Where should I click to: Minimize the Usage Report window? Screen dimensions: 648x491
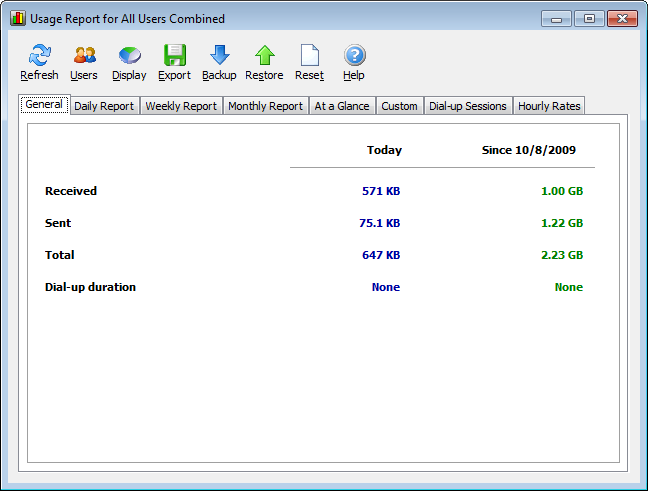556,19
